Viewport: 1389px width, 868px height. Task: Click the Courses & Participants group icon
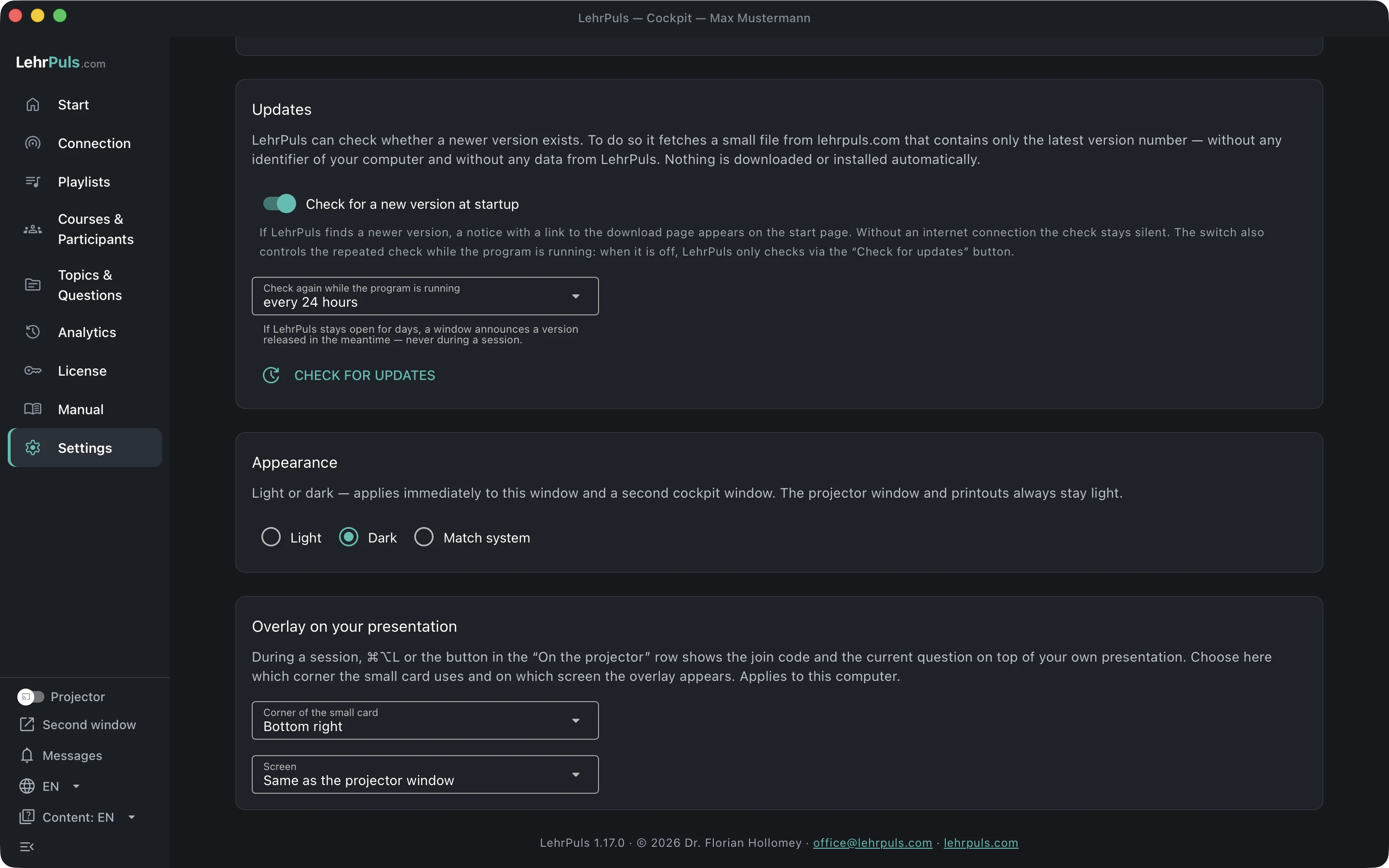tap(33, 229)
